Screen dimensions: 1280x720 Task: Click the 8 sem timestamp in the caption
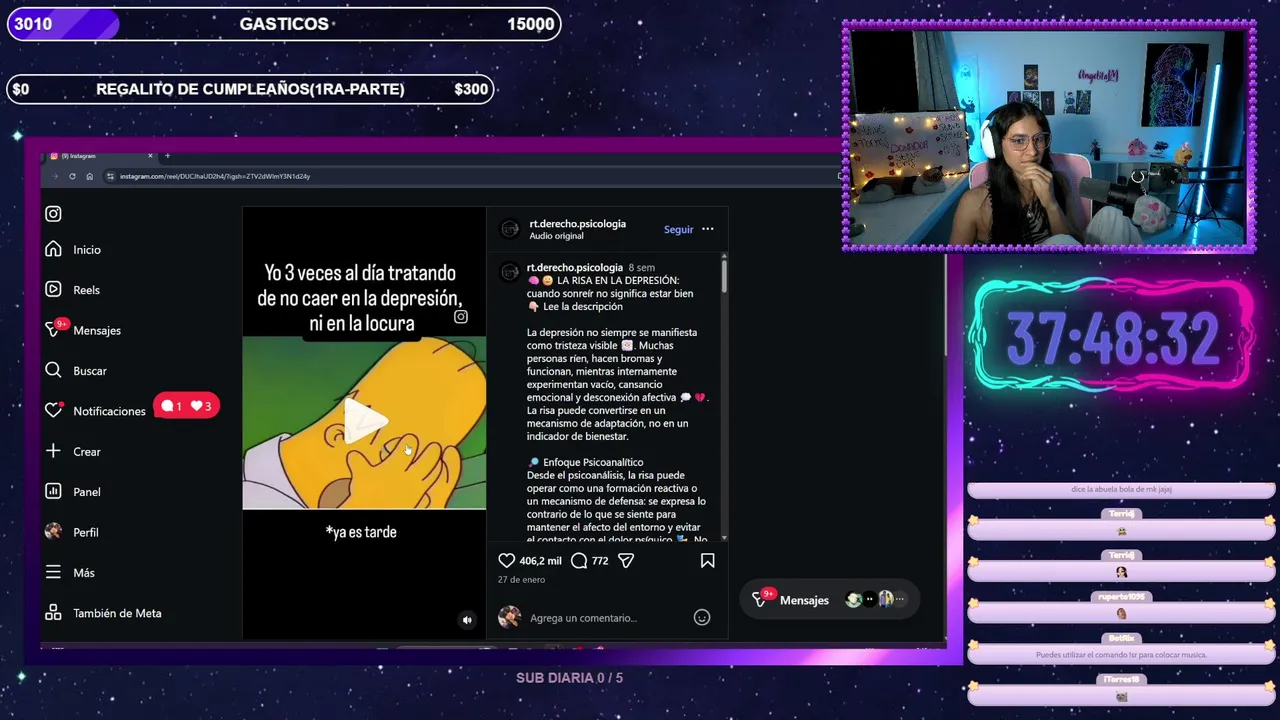point(641,268)
